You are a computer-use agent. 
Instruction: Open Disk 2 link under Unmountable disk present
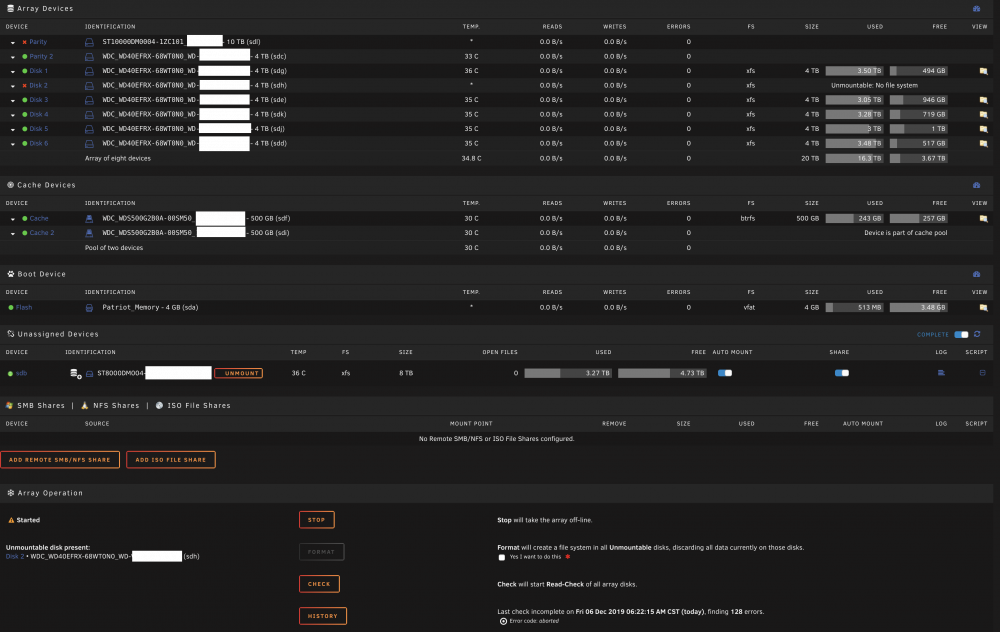[x=15, y=557]
